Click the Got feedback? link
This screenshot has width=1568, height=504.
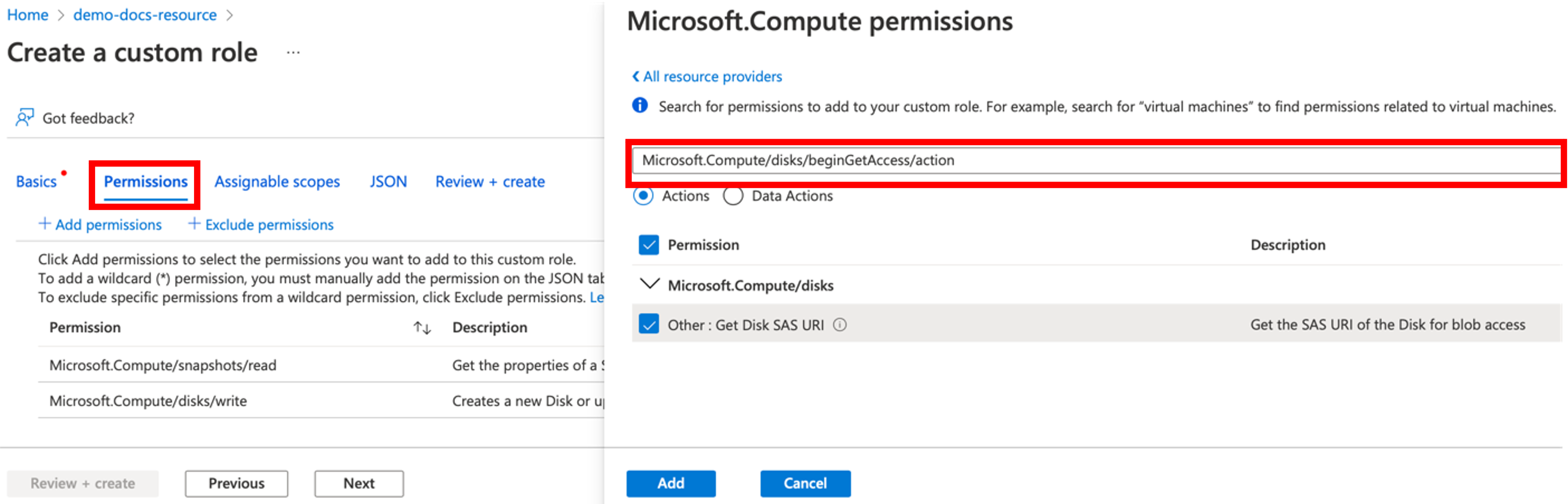(88, 118)
